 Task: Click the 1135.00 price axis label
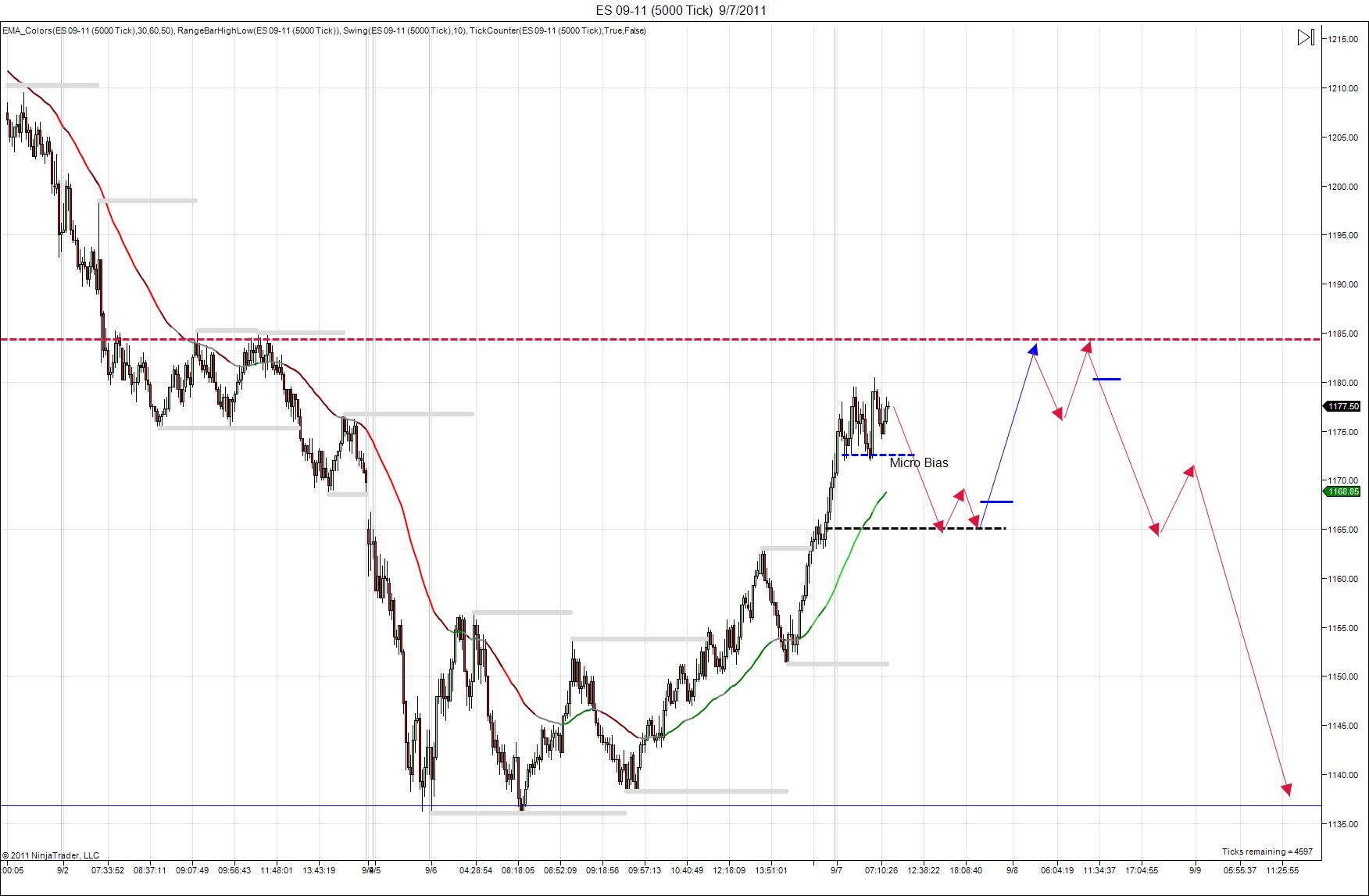click(1343, 824)
